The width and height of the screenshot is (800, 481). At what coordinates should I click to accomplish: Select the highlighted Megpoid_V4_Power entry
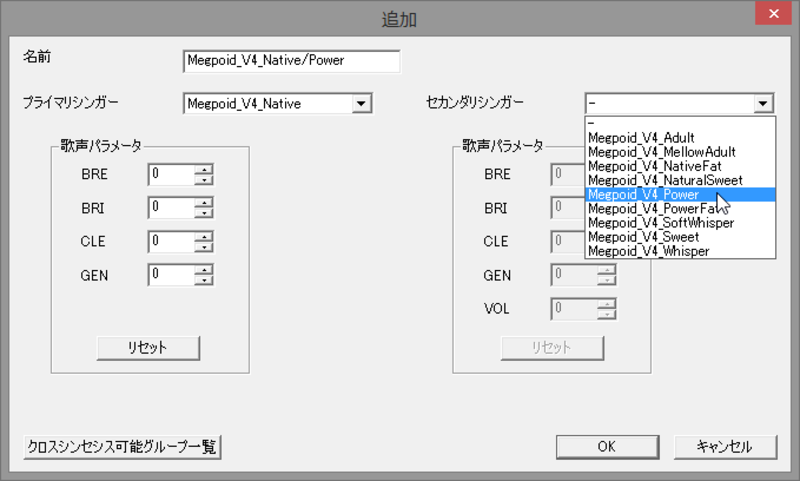pos(680,194)
